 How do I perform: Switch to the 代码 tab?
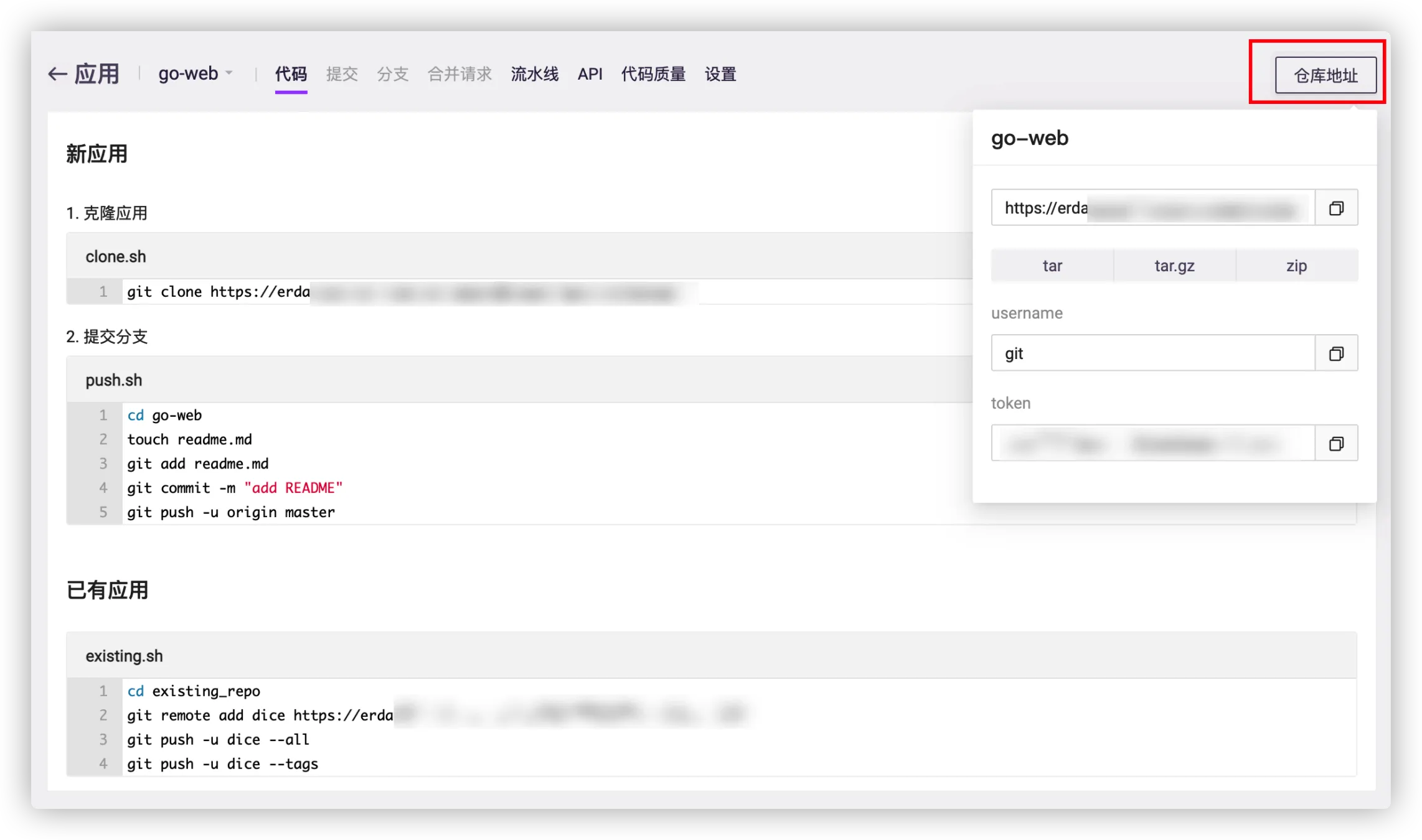pos(291,74)
